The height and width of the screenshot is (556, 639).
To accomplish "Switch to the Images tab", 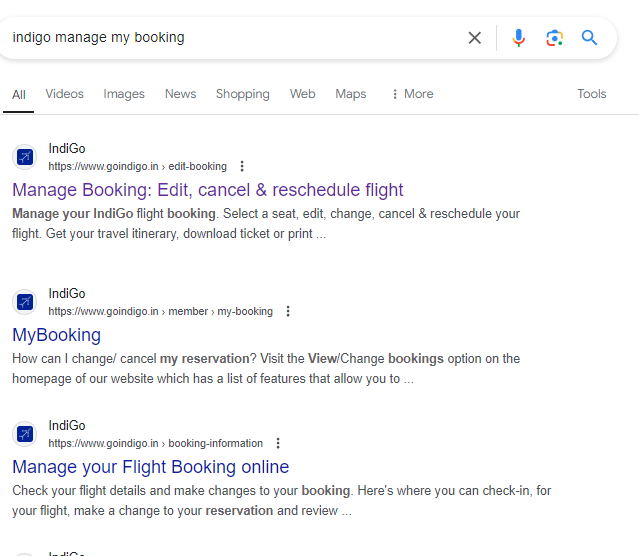I will 124,94.
